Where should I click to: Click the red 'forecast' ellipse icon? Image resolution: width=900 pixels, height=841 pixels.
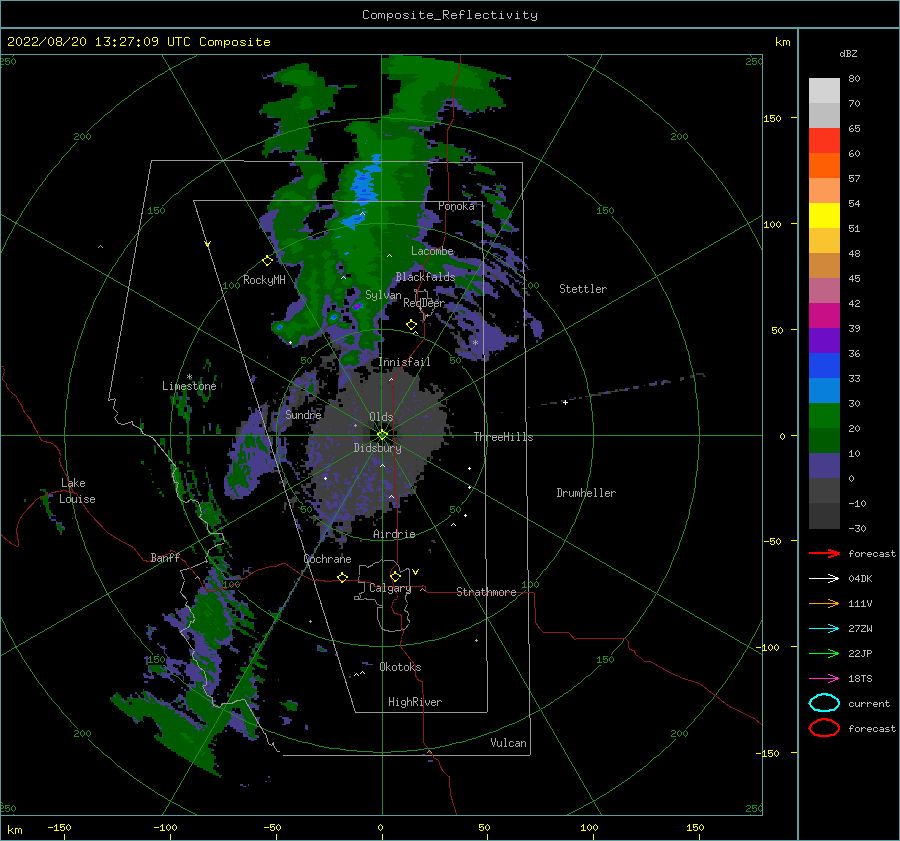[824, 728]
